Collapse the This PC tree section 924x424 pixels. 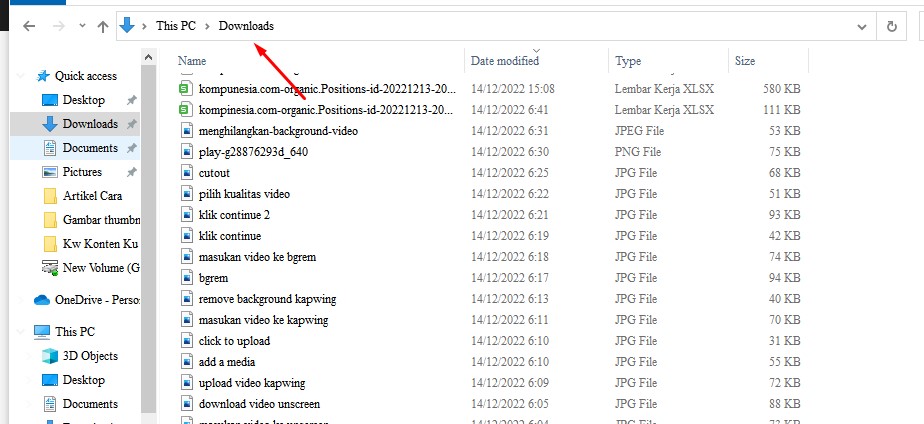tap(21, 332)
